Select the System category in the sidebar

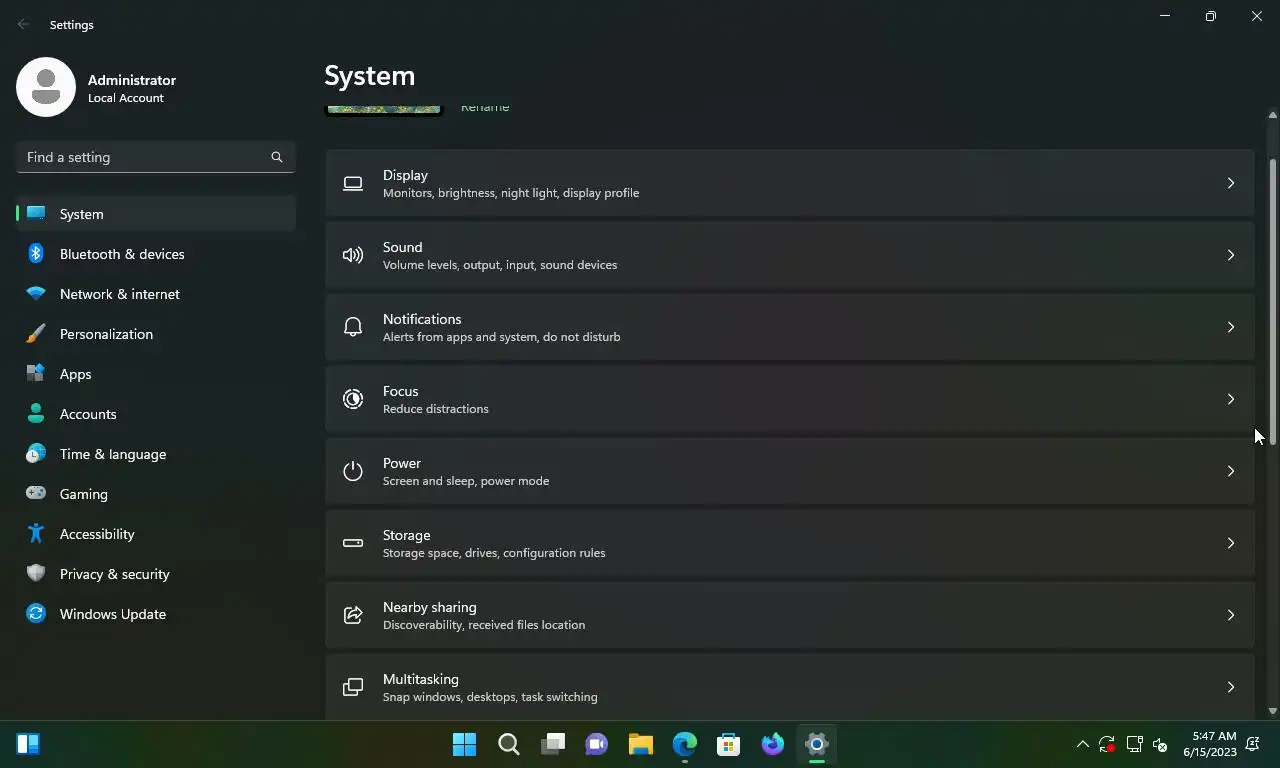point(156,214)
